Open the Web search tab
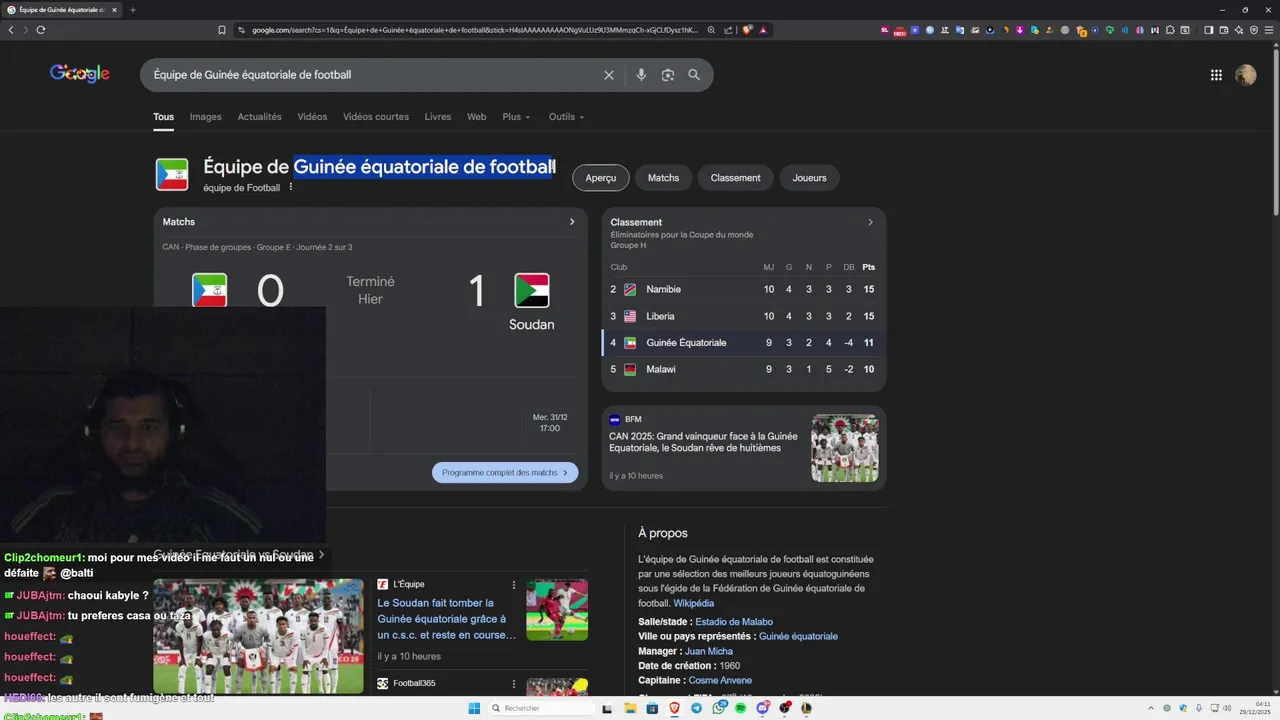Image resolution: width=1280 pixels, height=720 pixels. 477,117
